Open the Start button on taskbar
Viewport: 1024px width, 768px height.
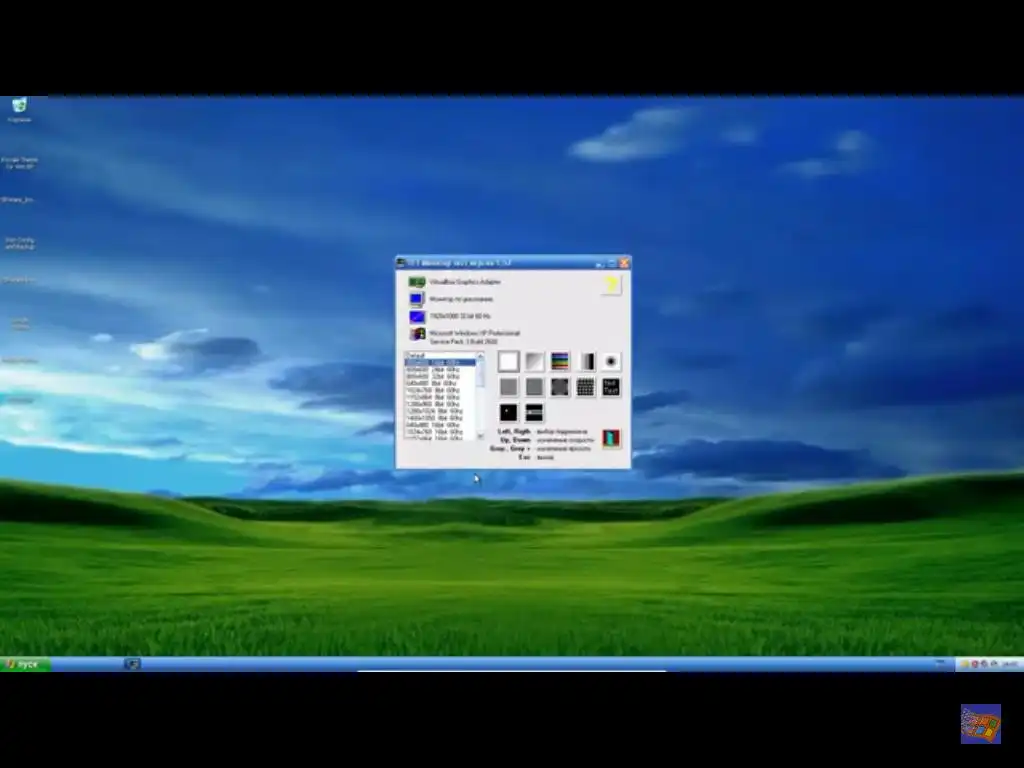click(25, 664)
